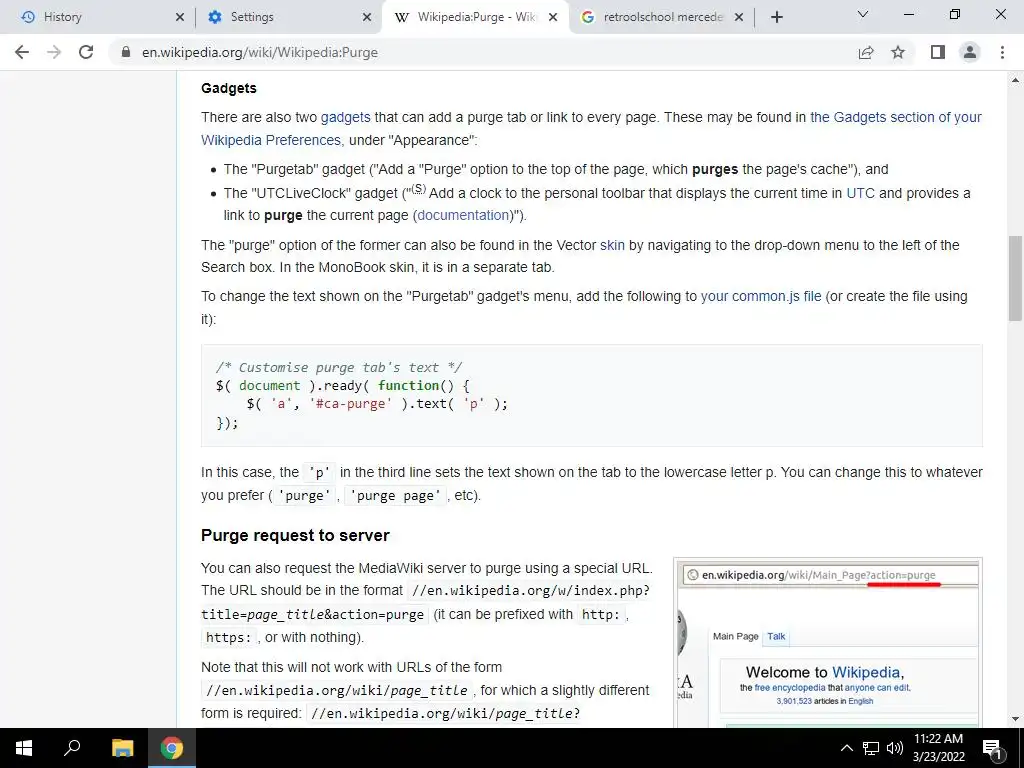Click the scrollbar up arrow
The height and width of the screenshot is (768, 1024).
(x=1015, y=80)
